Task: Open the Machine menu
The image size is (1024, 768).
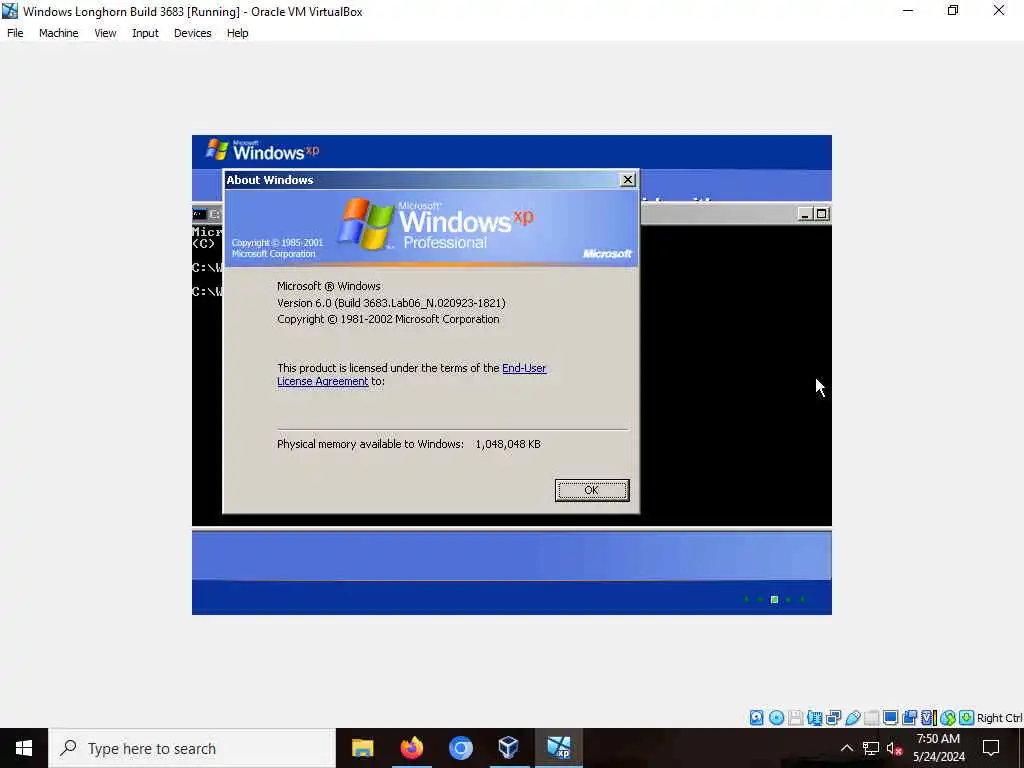Action: [x=59, y=33]
